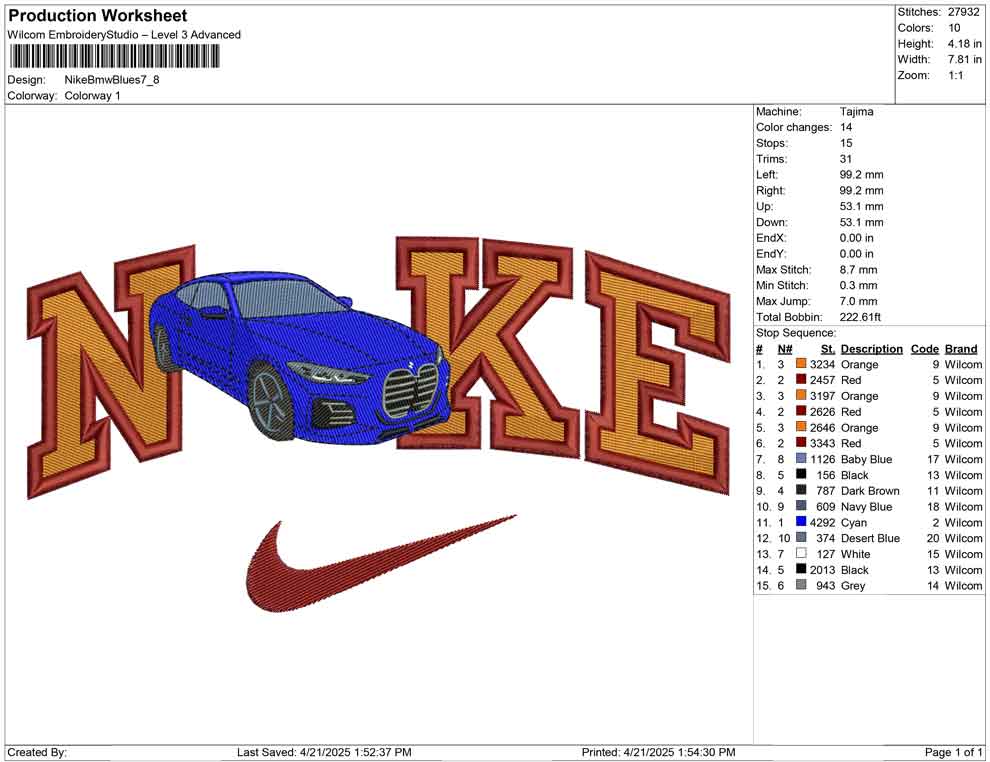
Task: Click the height value '4.18 in'
Action: [964, 44]
